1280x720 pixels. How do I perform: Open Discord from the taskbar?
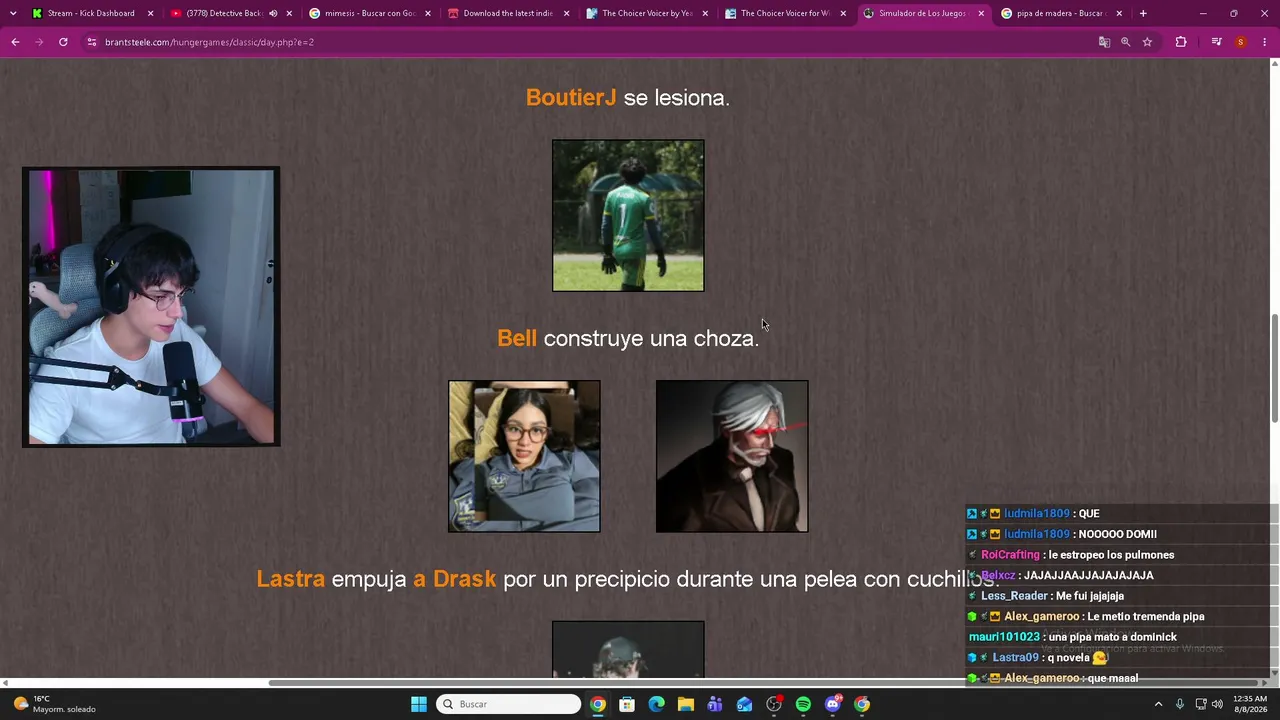[x=833, y=704]
